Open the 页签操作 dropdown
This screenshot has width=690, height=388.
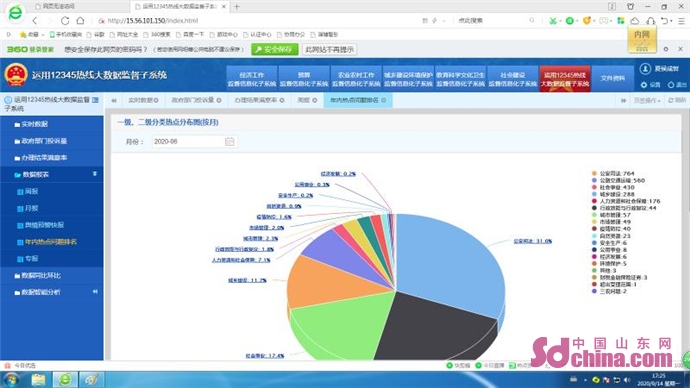(647, 100)
